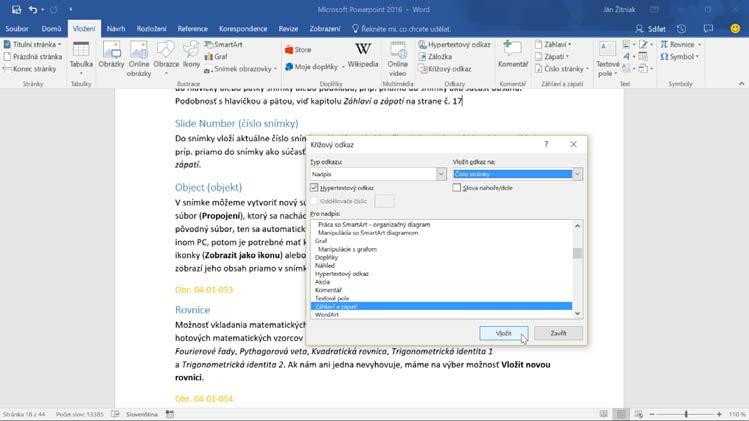Click the Ikony icons button

pos(191,54)
